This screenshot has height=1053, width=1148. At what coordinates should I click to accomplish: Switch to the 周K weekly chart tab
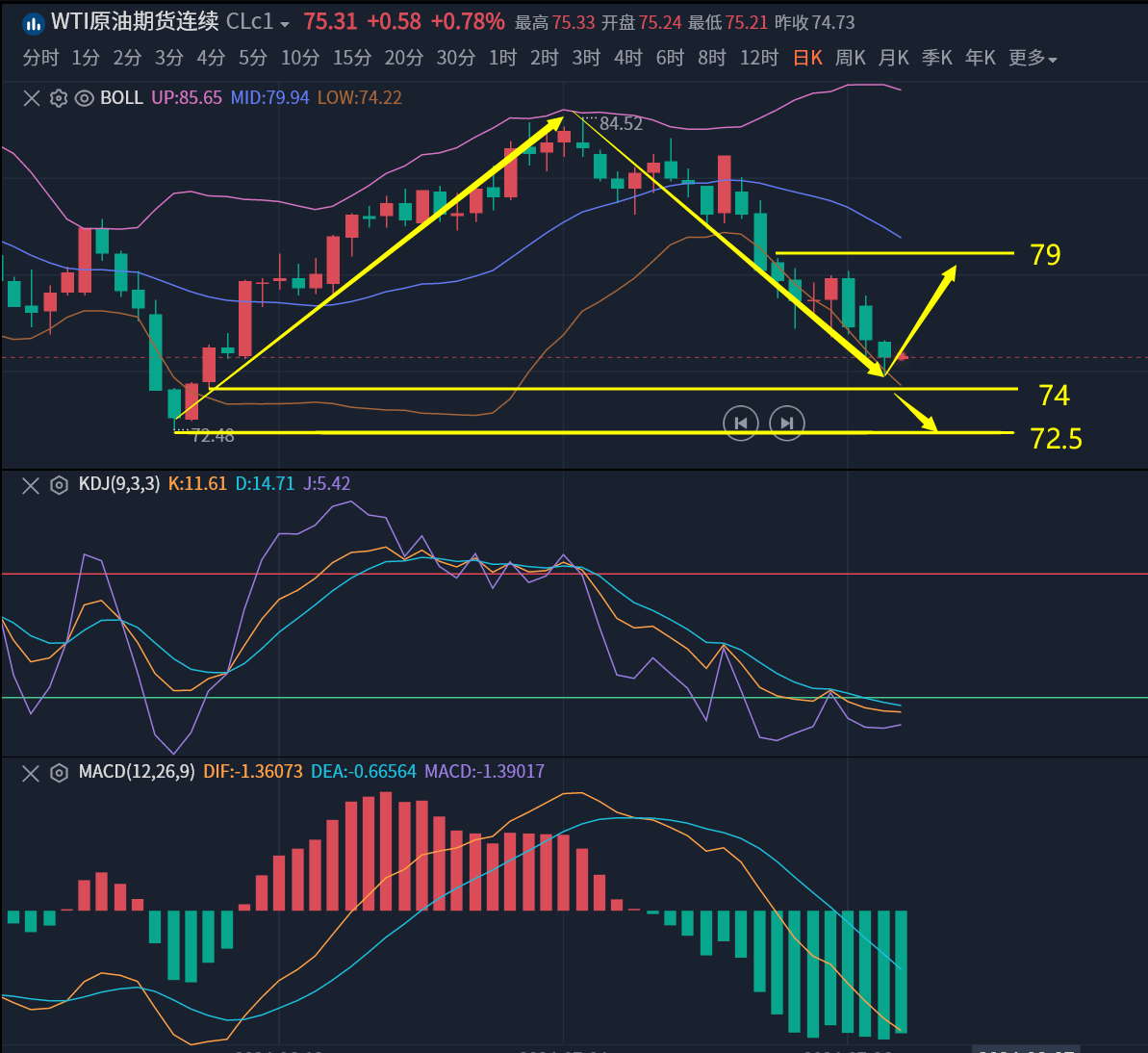pyautogui.click(x=850, y=59)
